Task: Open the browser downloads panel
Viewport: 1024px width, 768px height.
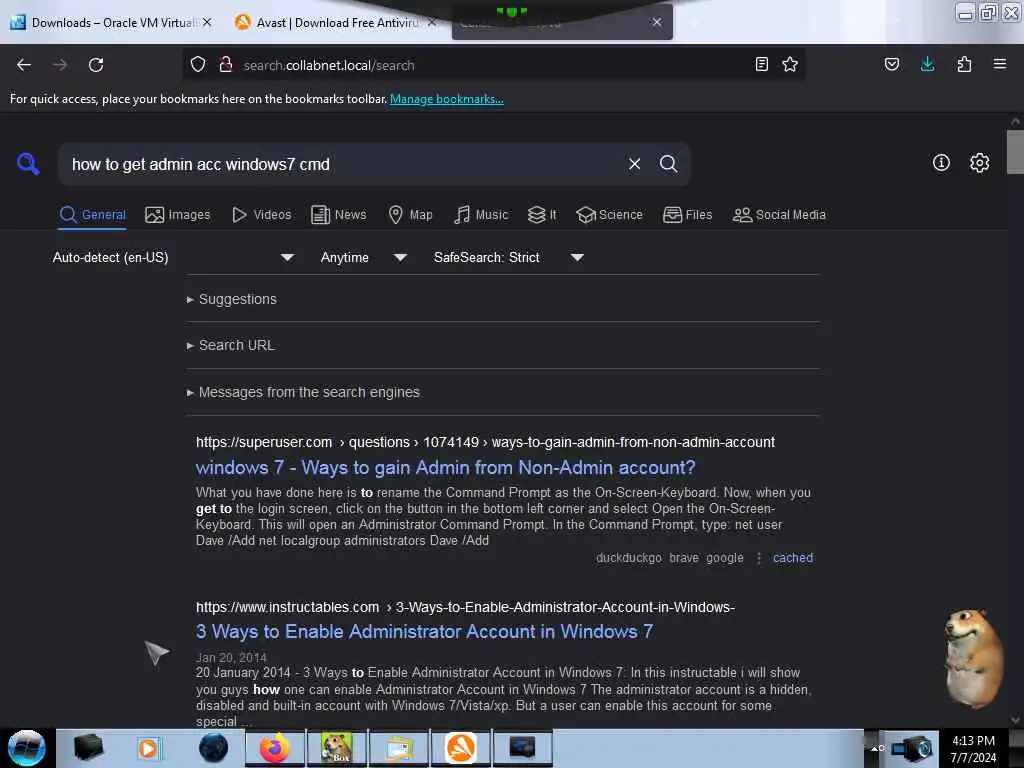Action: [x=927, y=64]
